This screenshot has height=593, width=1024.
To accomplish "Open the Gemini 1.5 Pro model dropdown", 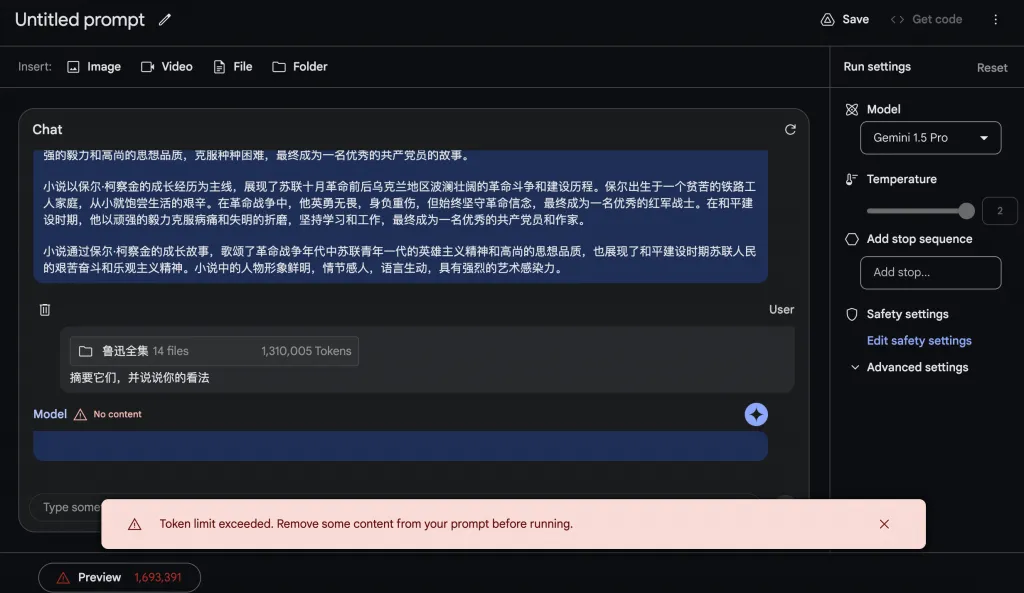I will click(x=930, y=138).
